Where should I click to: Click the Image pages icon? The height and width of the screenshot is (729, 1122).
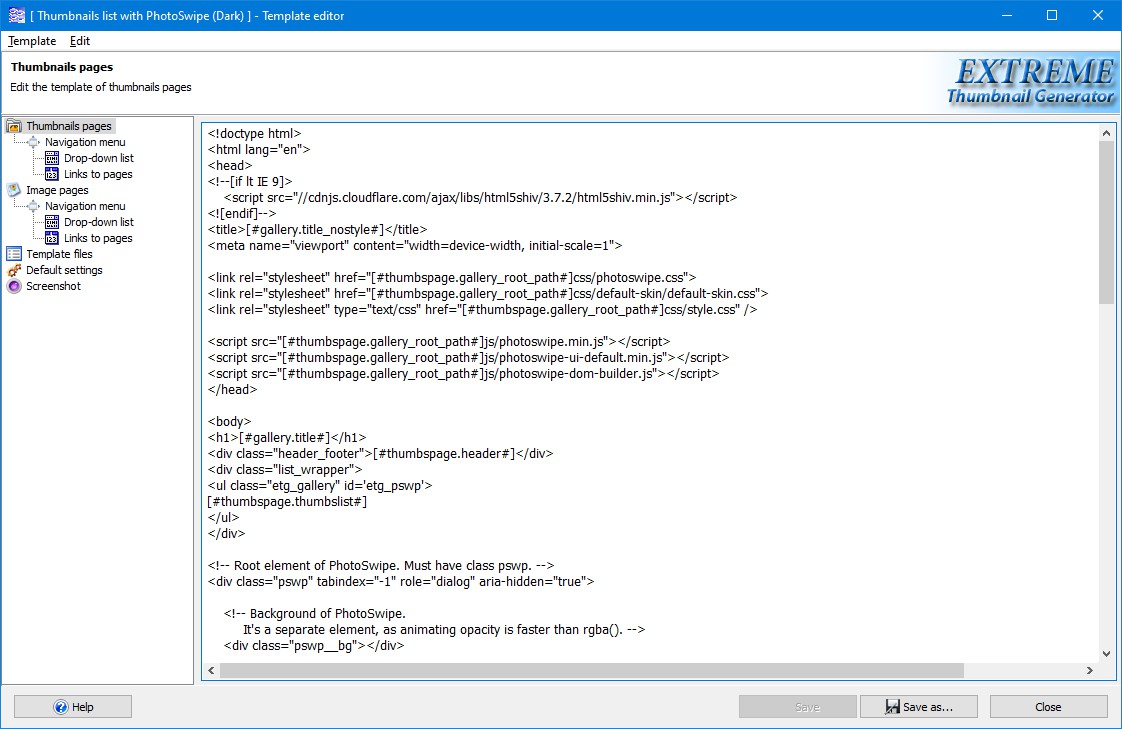(x=14, y=190)
